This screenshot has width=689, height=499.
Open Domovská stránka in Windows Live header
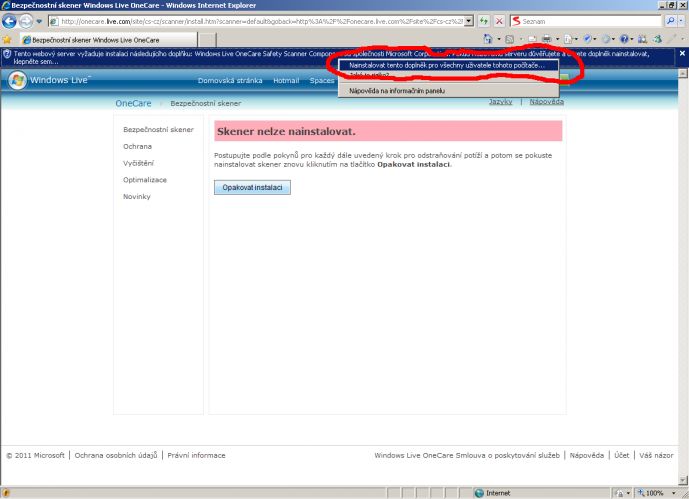click(x=230, y=81)
